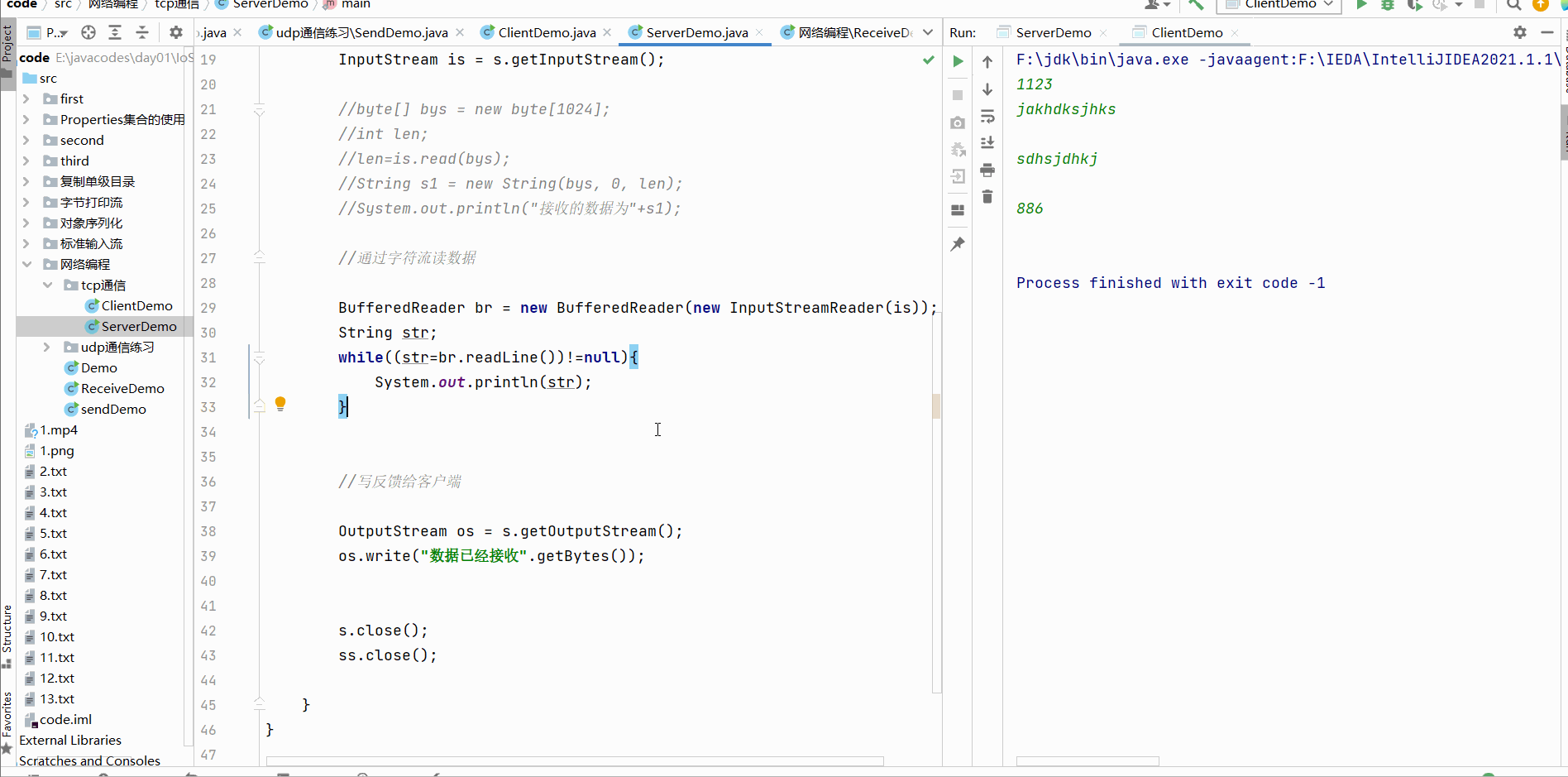Collapse all in Project panel
The width and height of the screenshot is (1568, 777).
pyautogui.click(x=142, y=32)
